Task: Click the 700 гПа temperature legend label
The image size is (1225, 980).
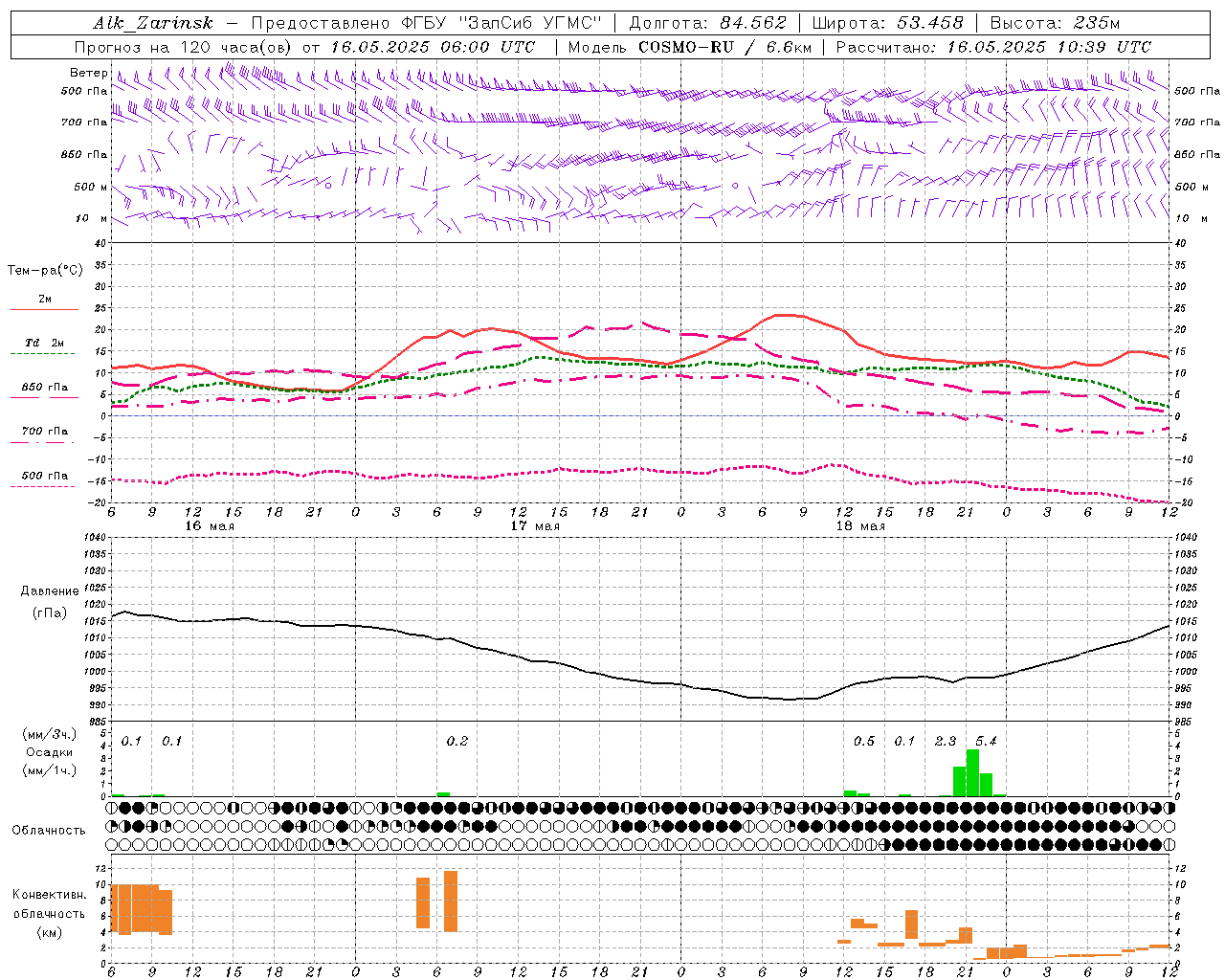Action: coord(45,431)
